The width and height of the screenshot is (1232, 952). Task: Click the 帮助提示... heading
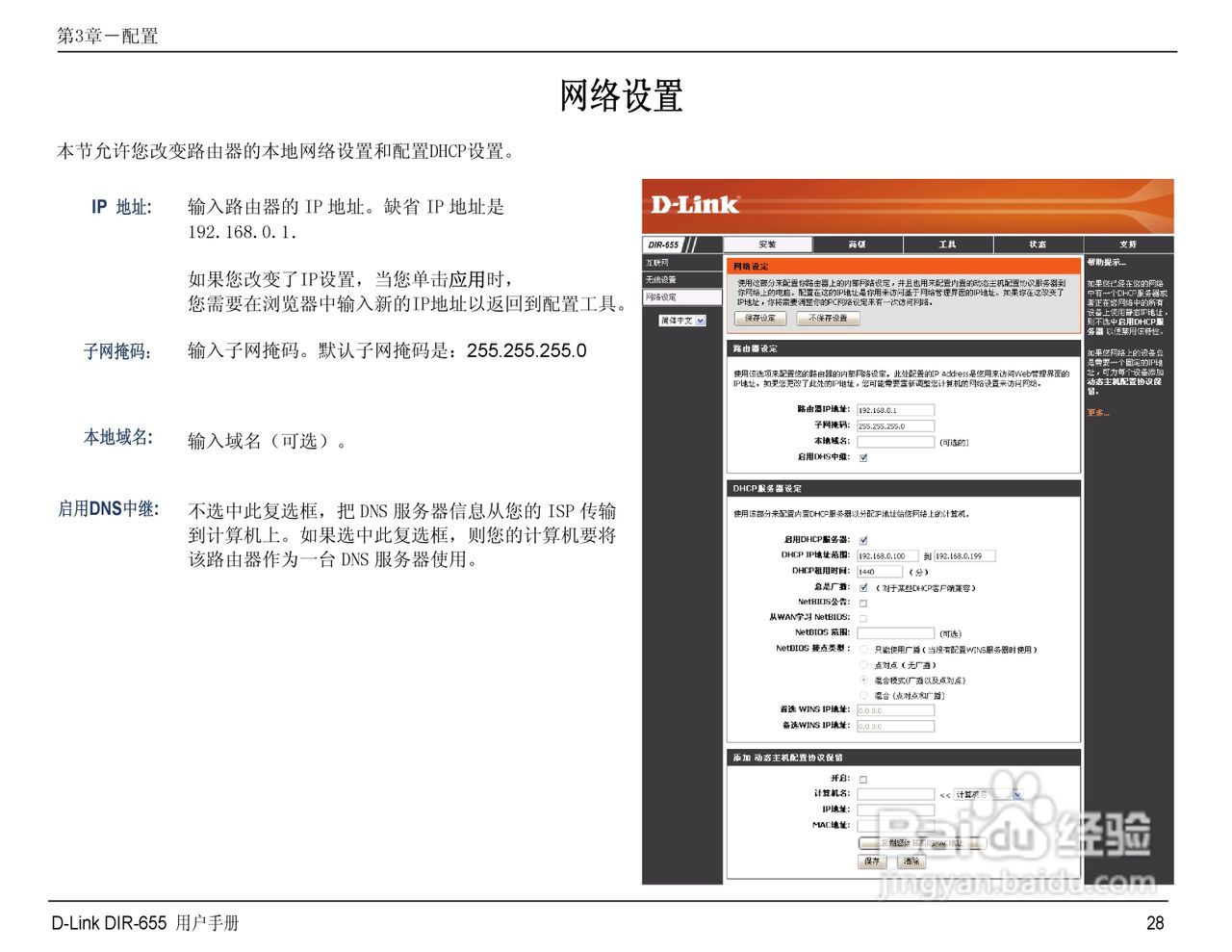click(x=1107, y=262)
